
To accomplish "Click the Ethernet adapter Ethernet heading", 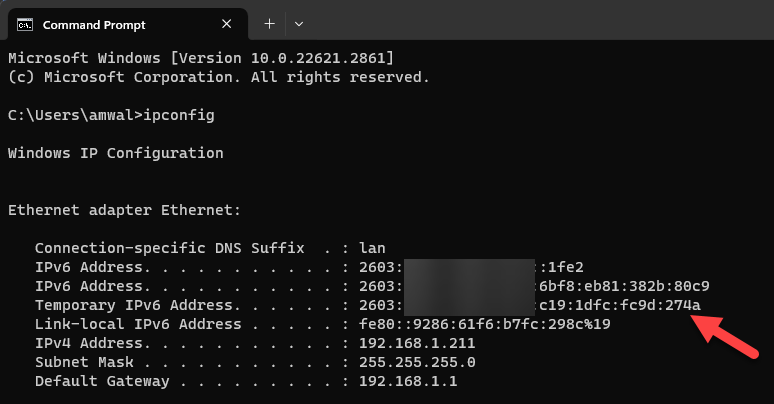I will coord(123,210).
